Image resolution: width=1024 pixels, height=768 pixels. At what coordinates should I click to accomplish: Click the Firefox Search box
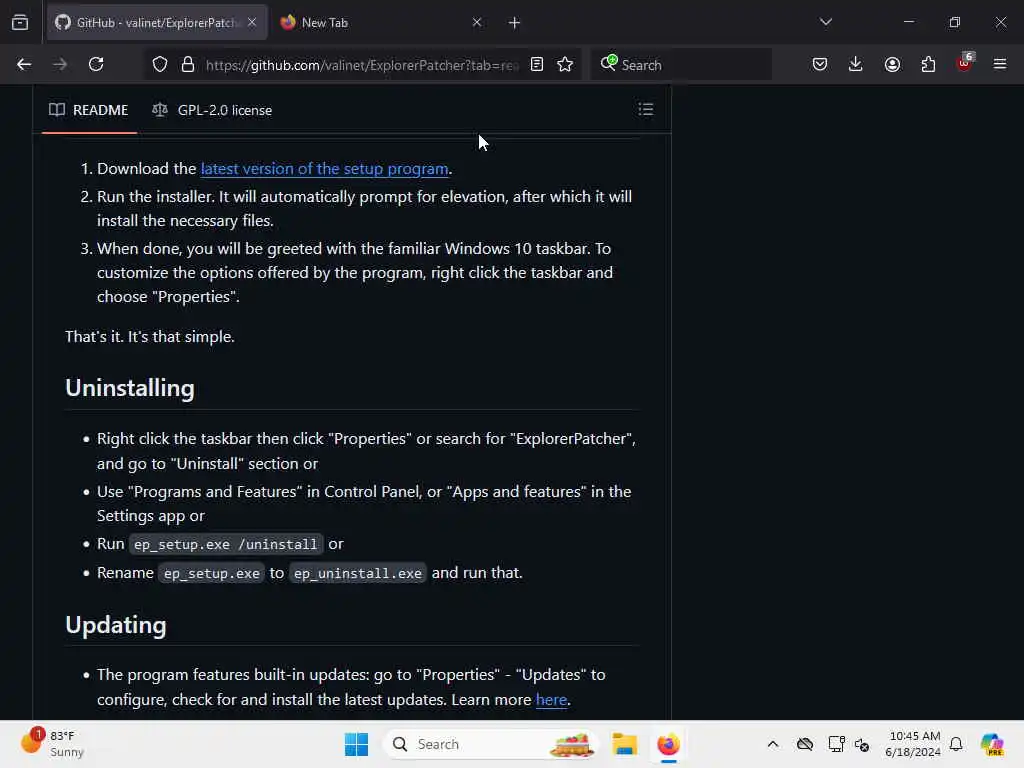681,65
